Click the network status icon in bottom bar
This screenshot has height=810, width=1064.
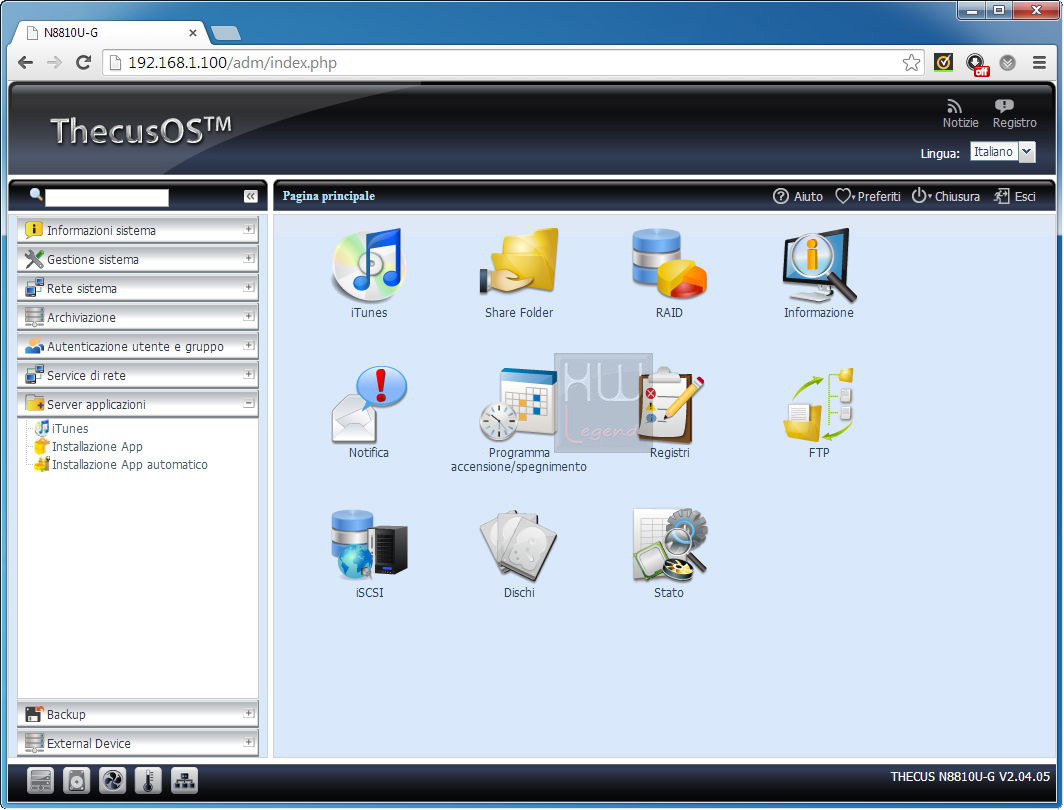point(185,781)
